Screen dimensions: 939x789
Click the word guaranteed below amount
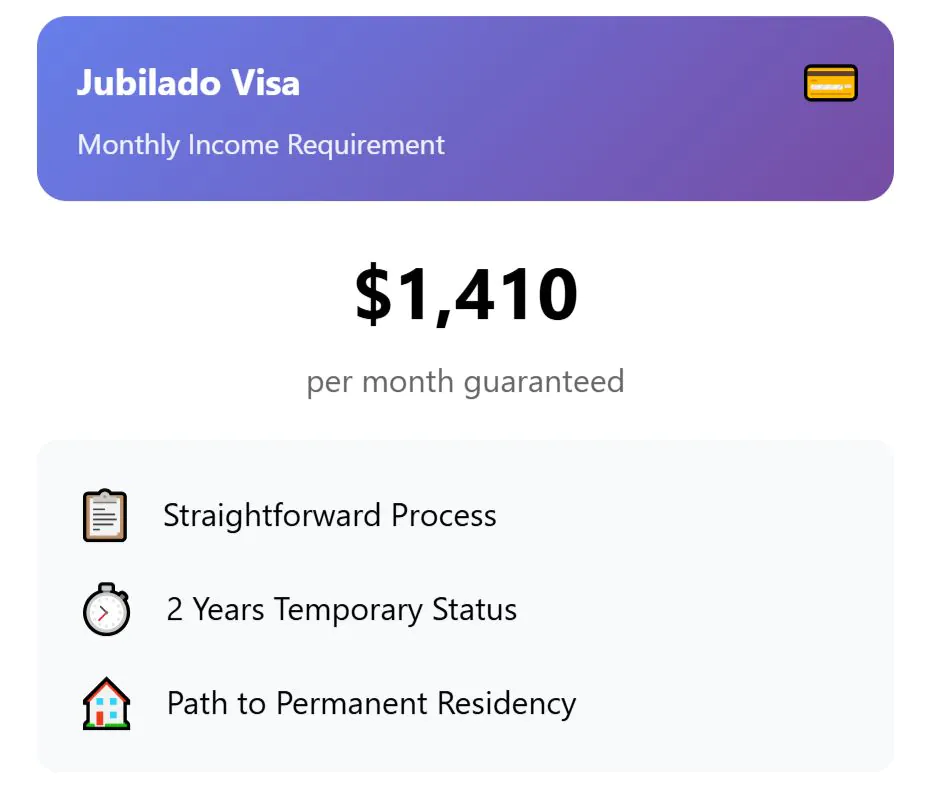544,383
